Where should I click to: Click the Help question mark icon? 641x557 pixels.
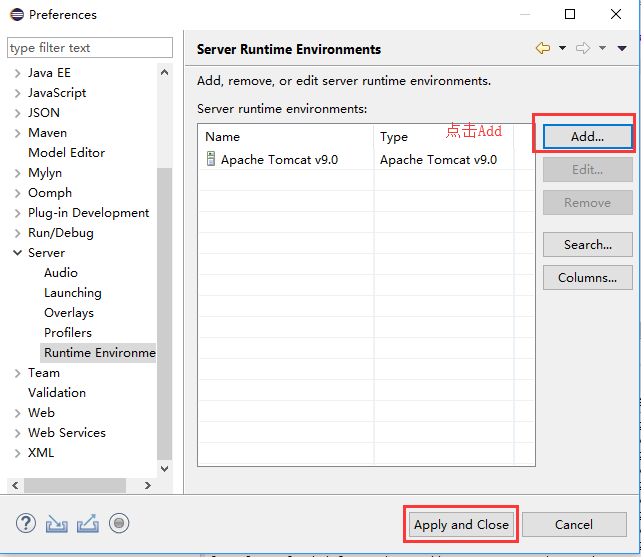26,523
